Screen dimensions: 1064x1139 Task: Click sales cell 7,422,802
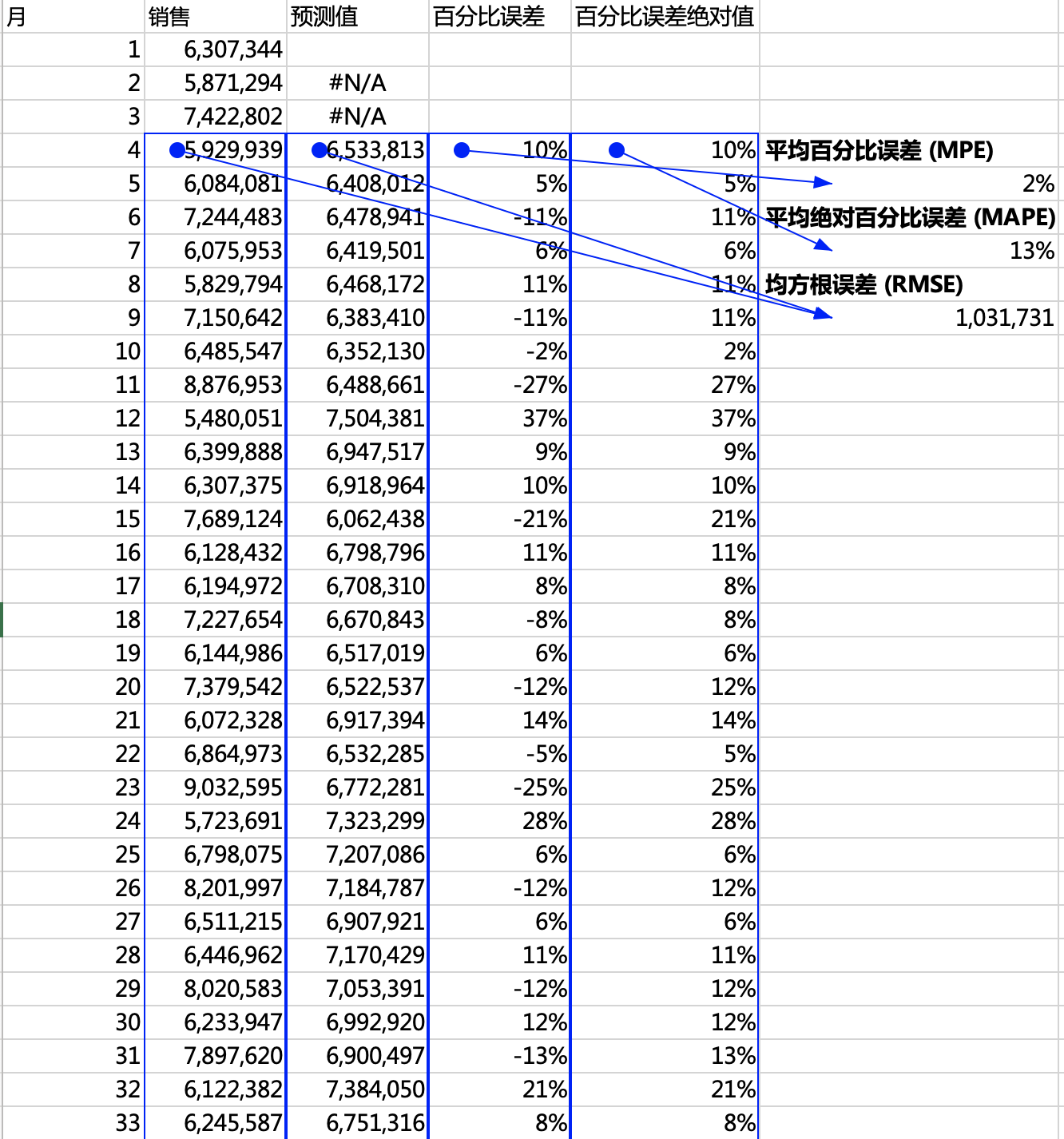(x=215, y=117)
